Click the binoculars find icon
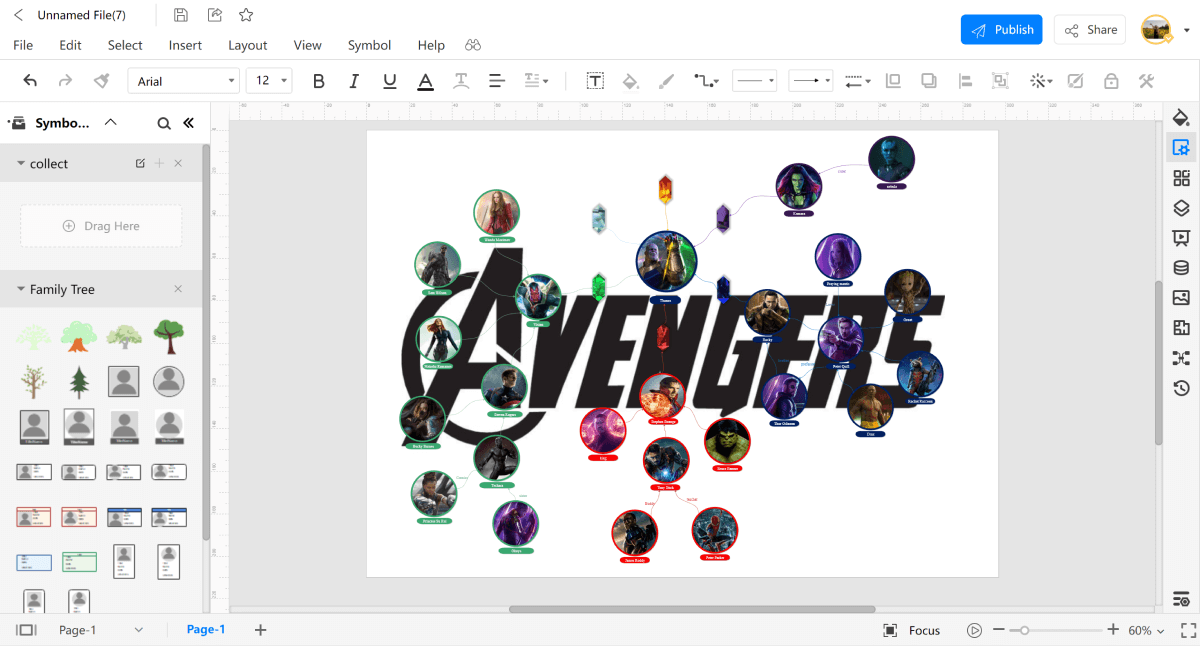Screen dimensions: 1200x646 coord(473,45)
